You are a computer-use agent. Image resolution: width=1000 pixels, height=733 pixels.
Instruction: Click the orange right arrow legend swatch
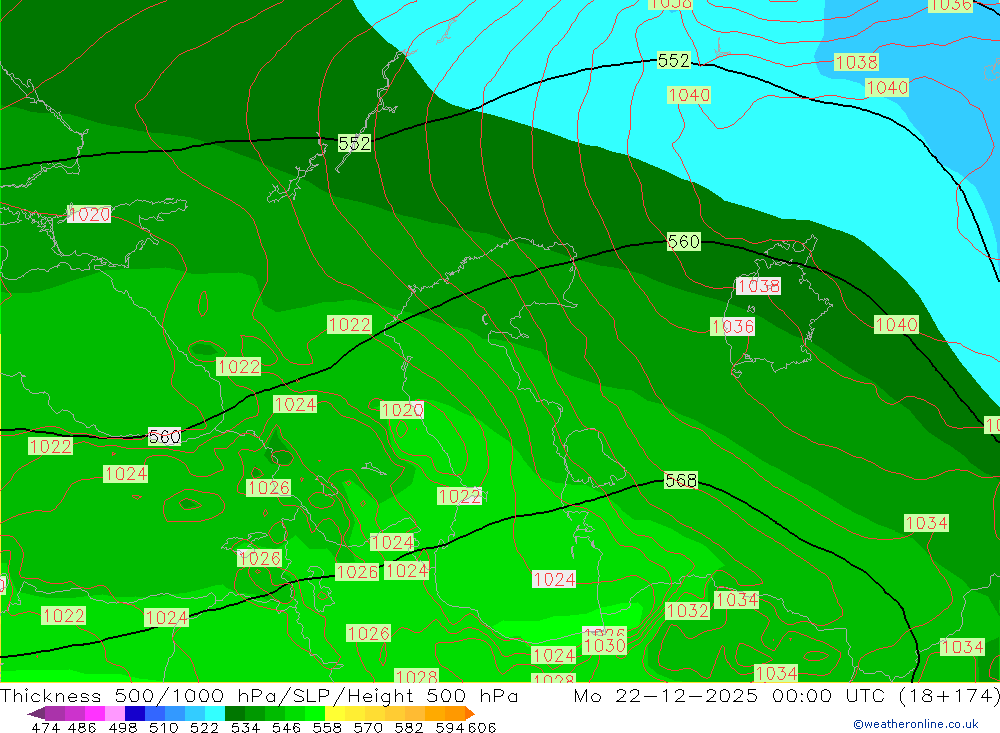coord(470,713)
